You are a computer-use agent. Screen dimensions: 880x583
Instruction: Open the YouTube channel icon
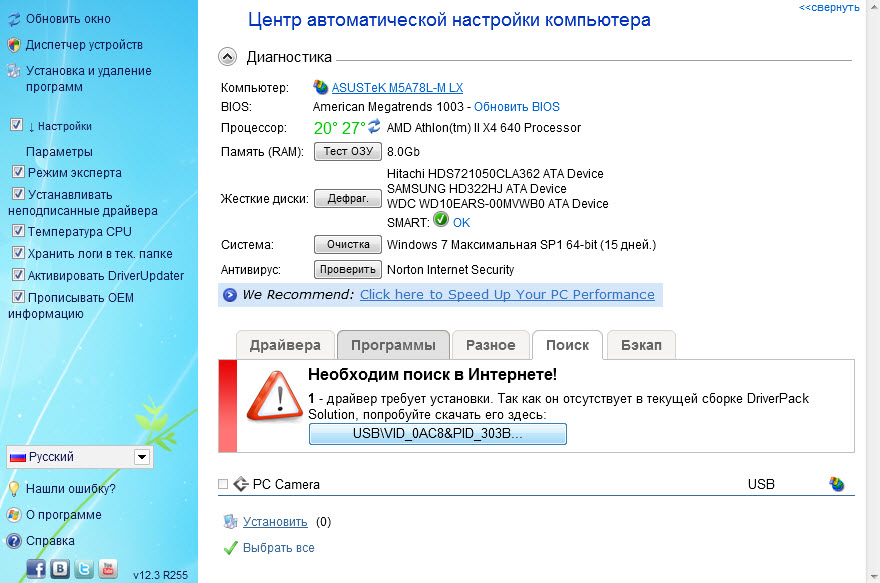pyautogui.click(x=108, y=569)
